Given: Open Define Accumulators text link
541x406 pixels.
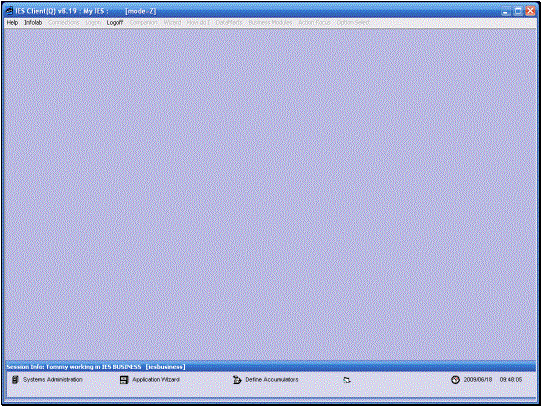Looking at the screenshot, I should 272,379.
